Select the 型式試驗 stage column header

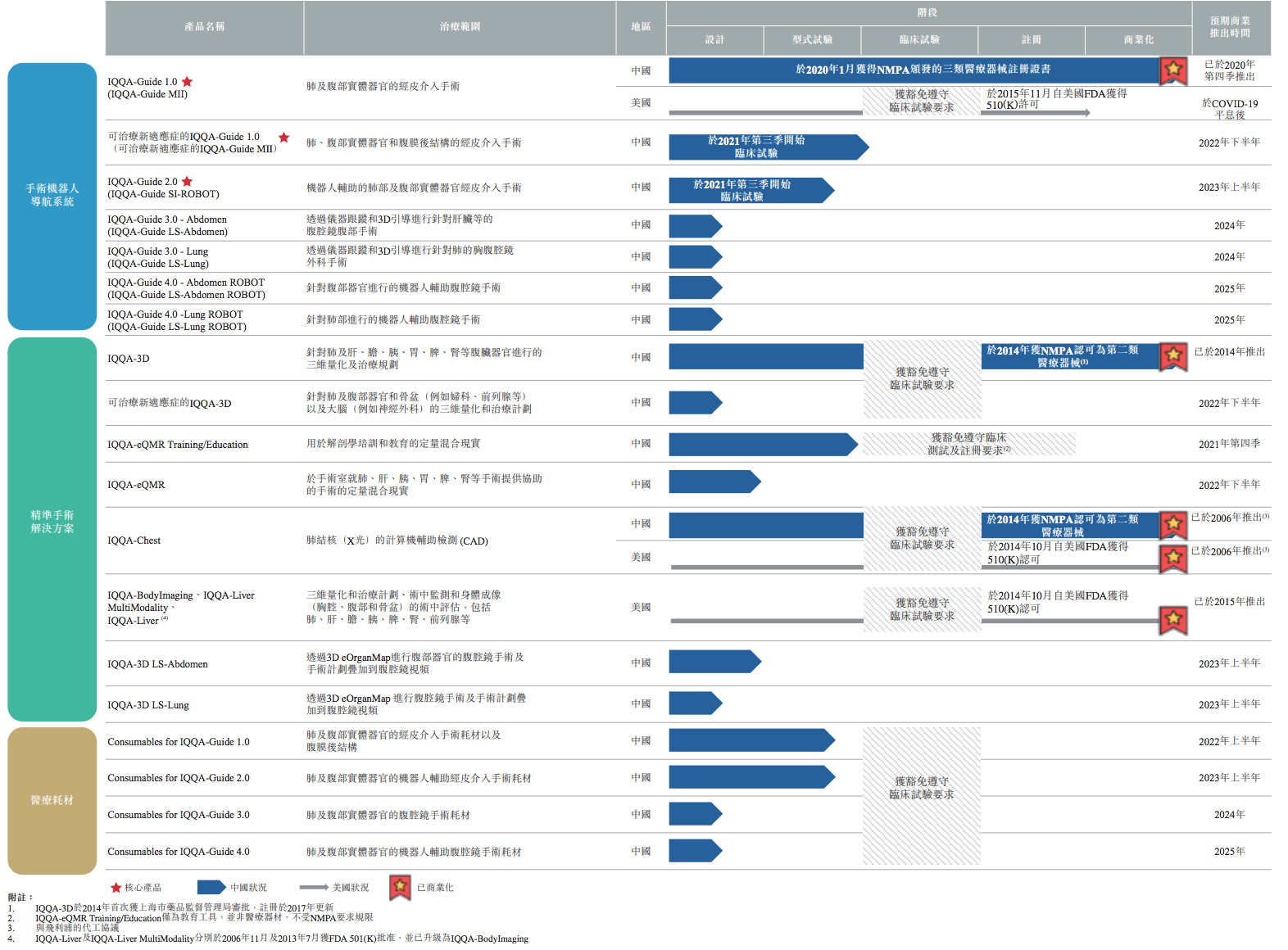(x=812, y=40)
